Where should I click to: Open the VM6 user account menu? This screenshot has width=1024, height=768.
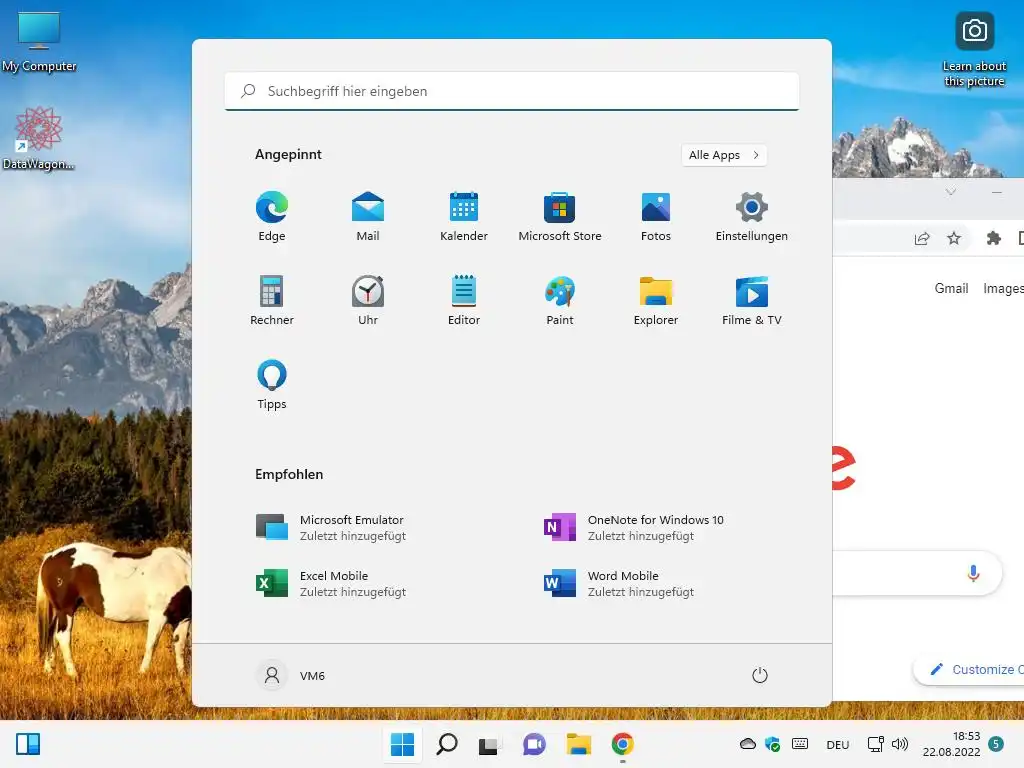291,675
